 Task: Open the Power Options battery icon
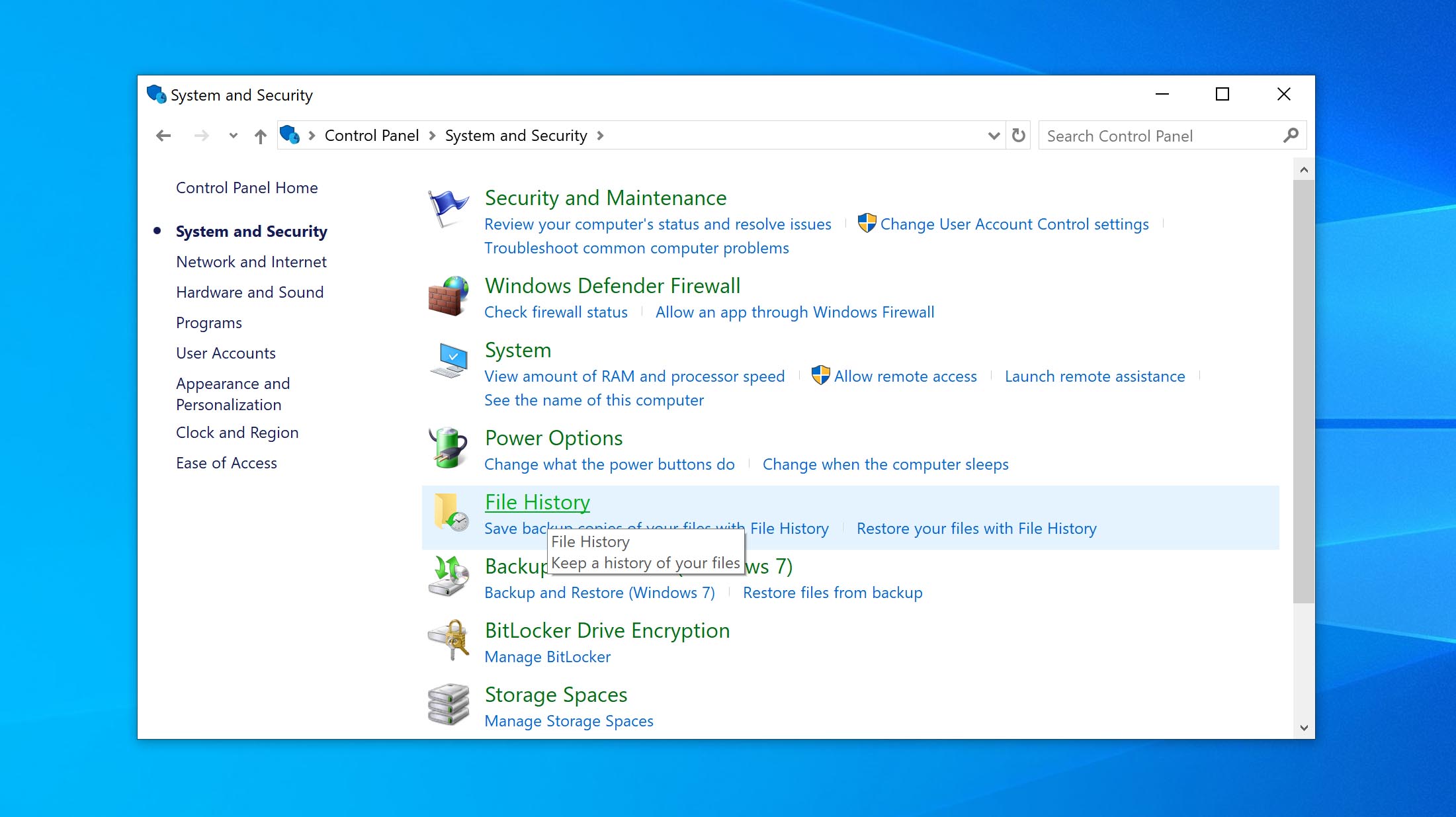click(x=448, y=448)
